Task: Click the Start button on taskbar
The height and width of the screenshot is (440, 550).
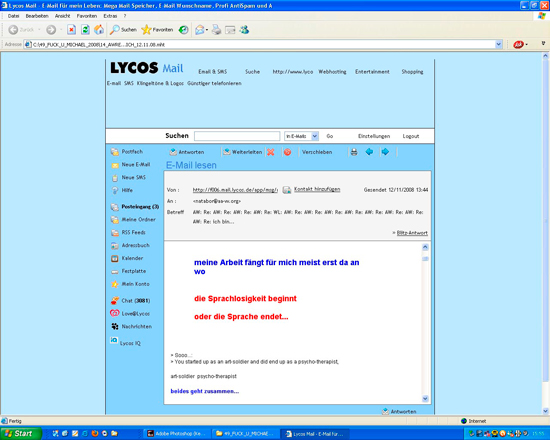Action: pyautogui.click(x=21, y=434)
